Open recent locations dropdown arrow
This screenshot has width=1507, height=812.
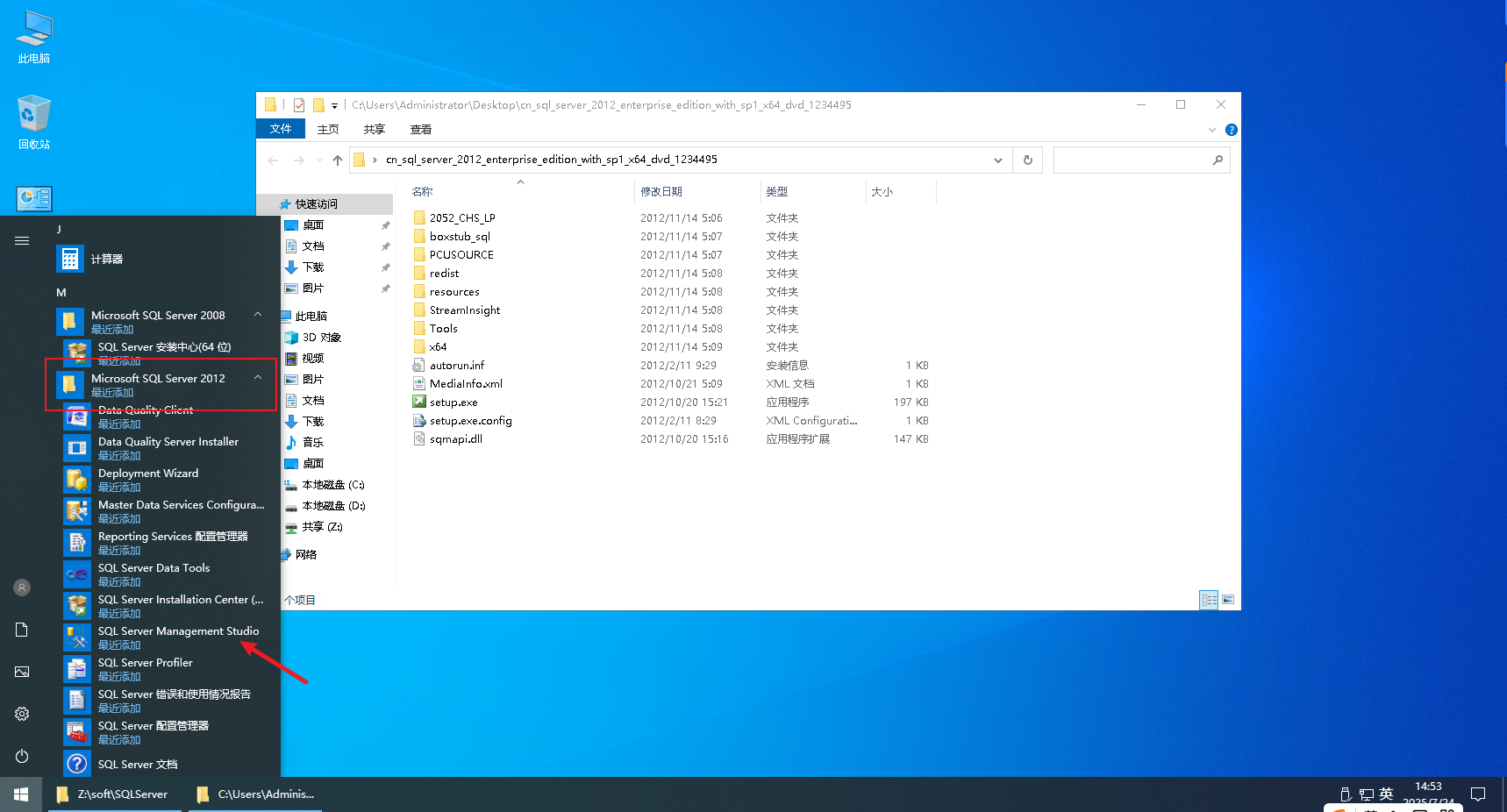(318, 160)
